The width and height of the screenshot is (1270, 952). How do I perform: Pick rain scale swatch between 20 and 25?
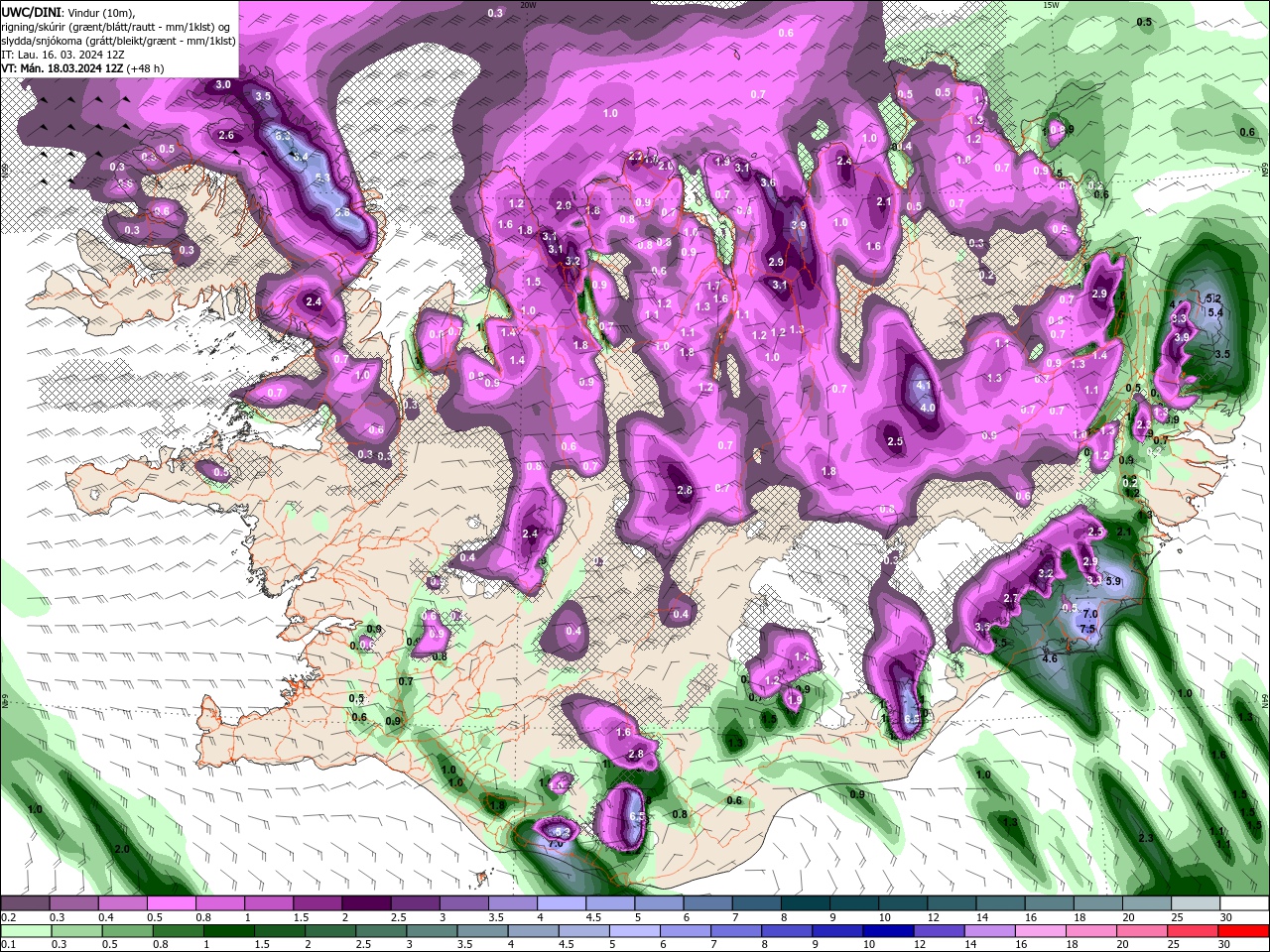[1143, 931]
